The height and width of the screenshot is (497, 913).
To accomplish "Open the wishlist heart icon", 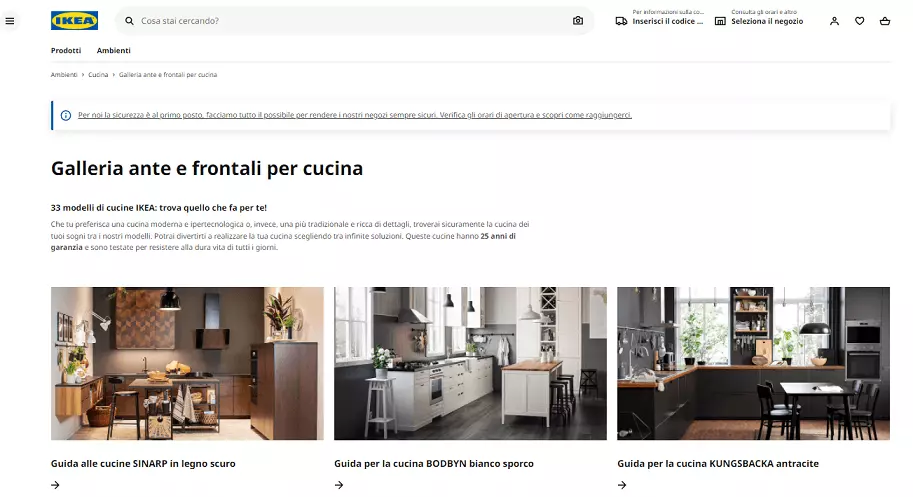I will point(859,21).
